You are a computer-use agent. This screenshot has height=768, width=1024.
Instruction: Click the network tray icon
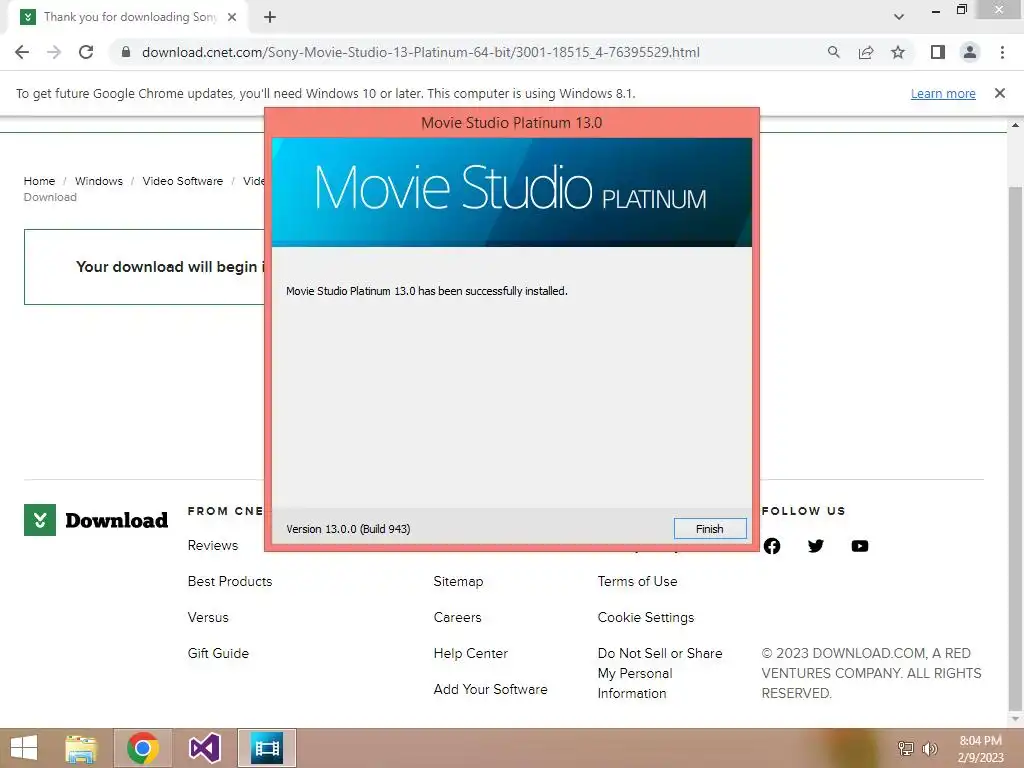coord(905,748)
